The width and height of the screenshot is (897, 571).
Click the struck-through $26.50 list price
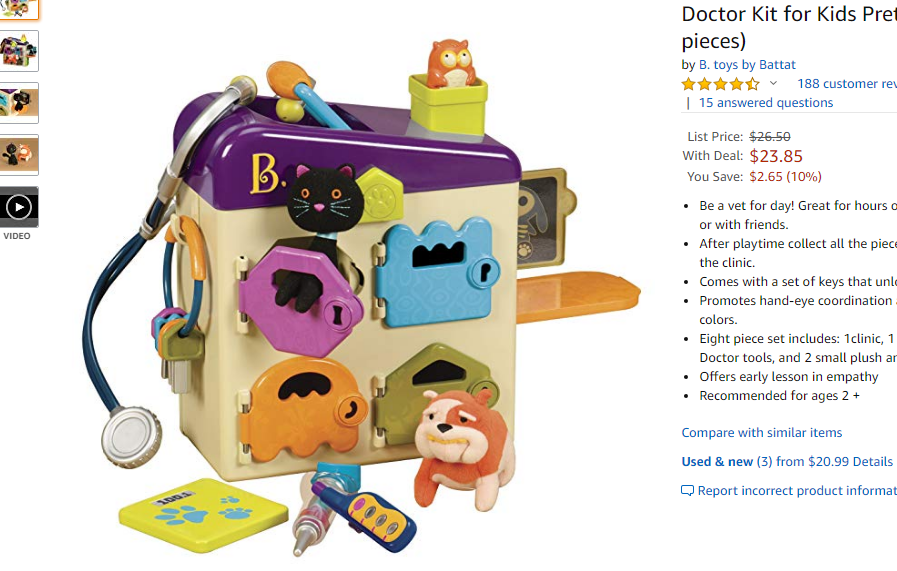pyautogui.click(x=770, y=137)
